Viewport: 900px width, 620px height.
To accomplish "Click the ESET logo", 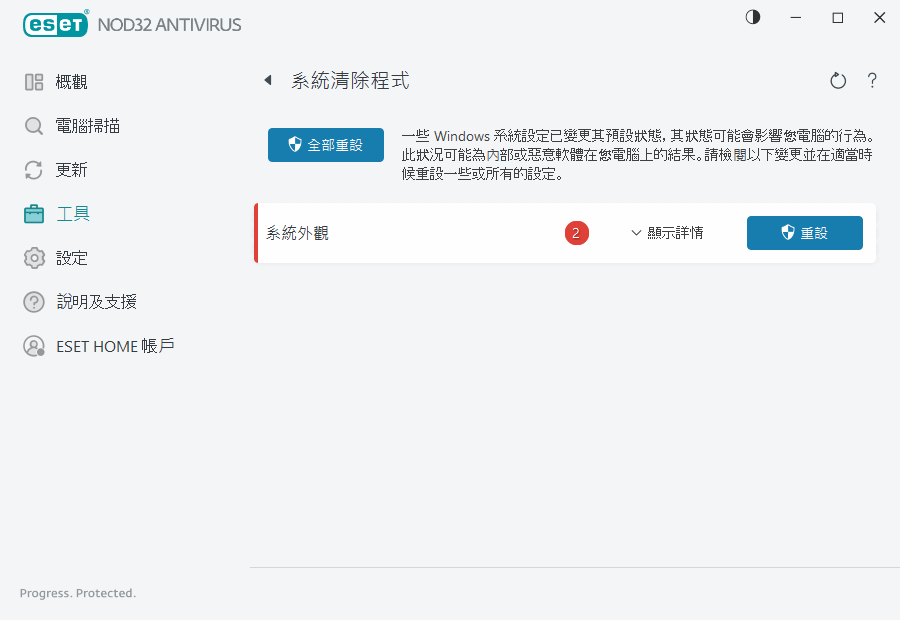I will pos(56,24).
